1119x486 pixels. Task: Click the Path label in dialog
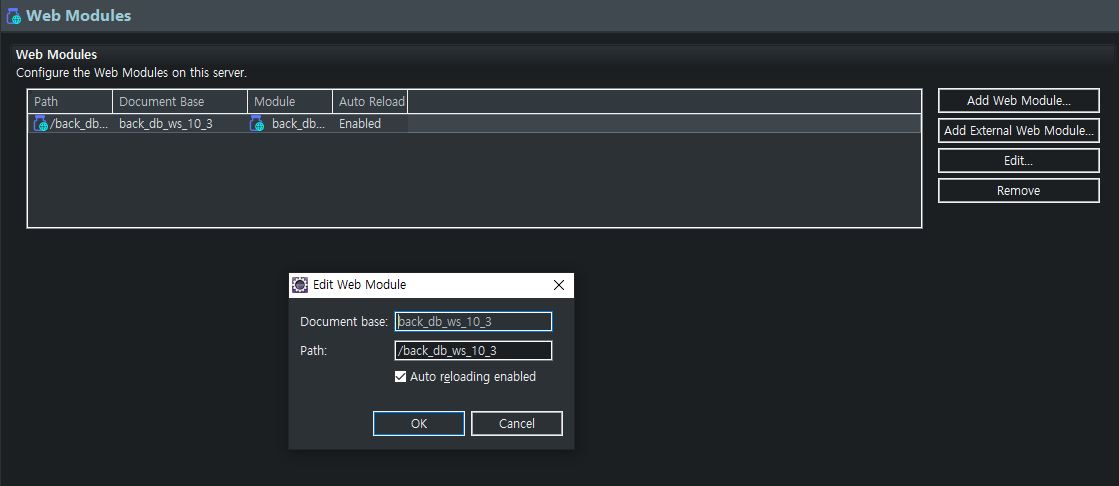point(313,350)
